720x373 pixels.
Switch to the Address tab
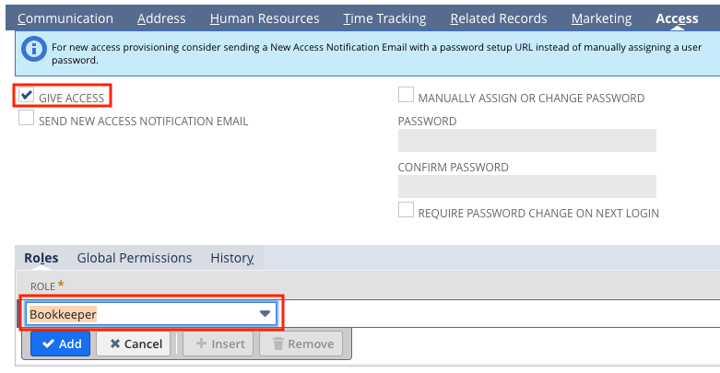point(161,18)
